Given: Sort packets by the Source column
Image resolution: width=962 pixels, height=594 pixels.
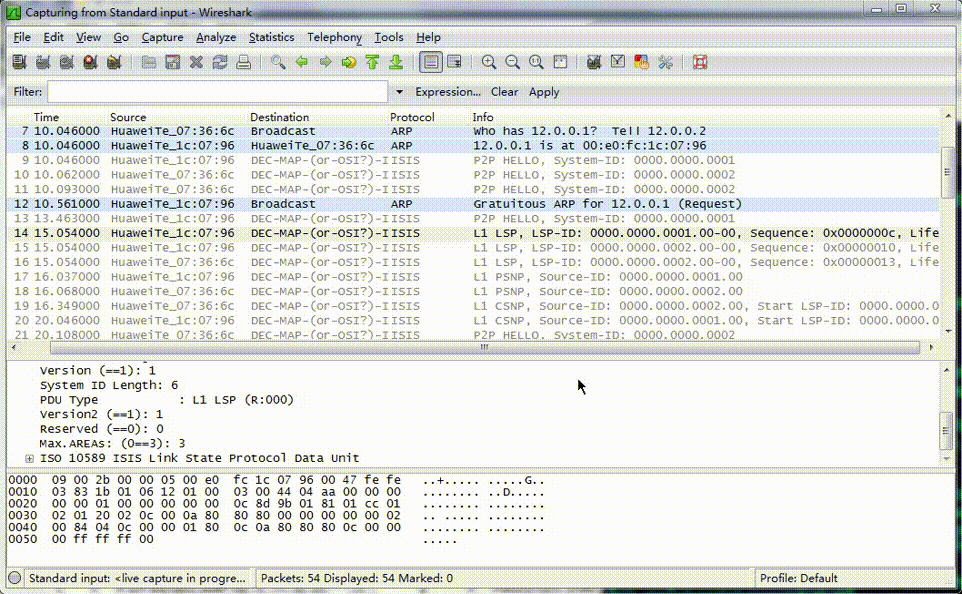Looking at the screenshot, I should coord(128,117).
